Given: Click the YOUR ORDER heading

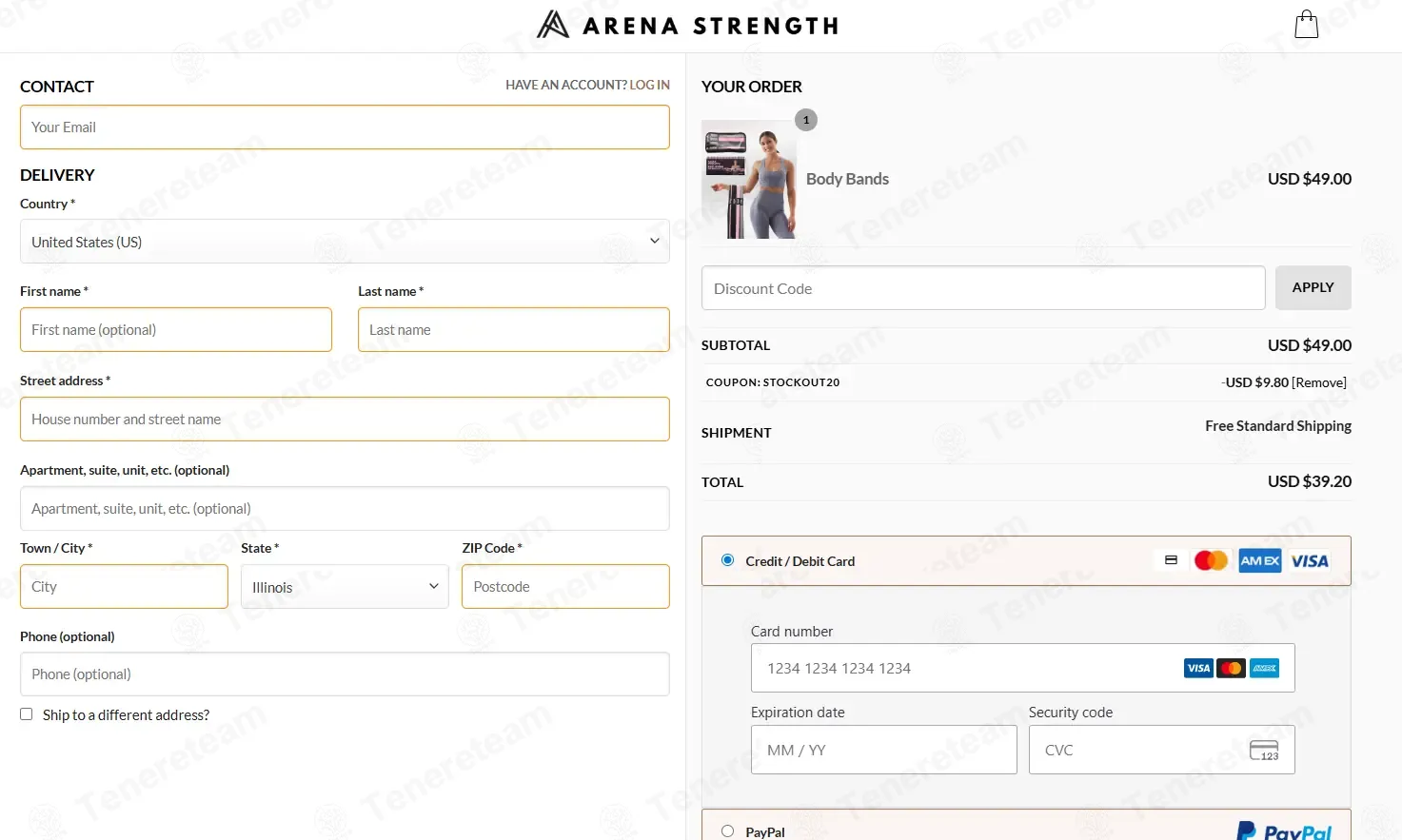Looking at the screenshot, I should (x=752, y=87).
